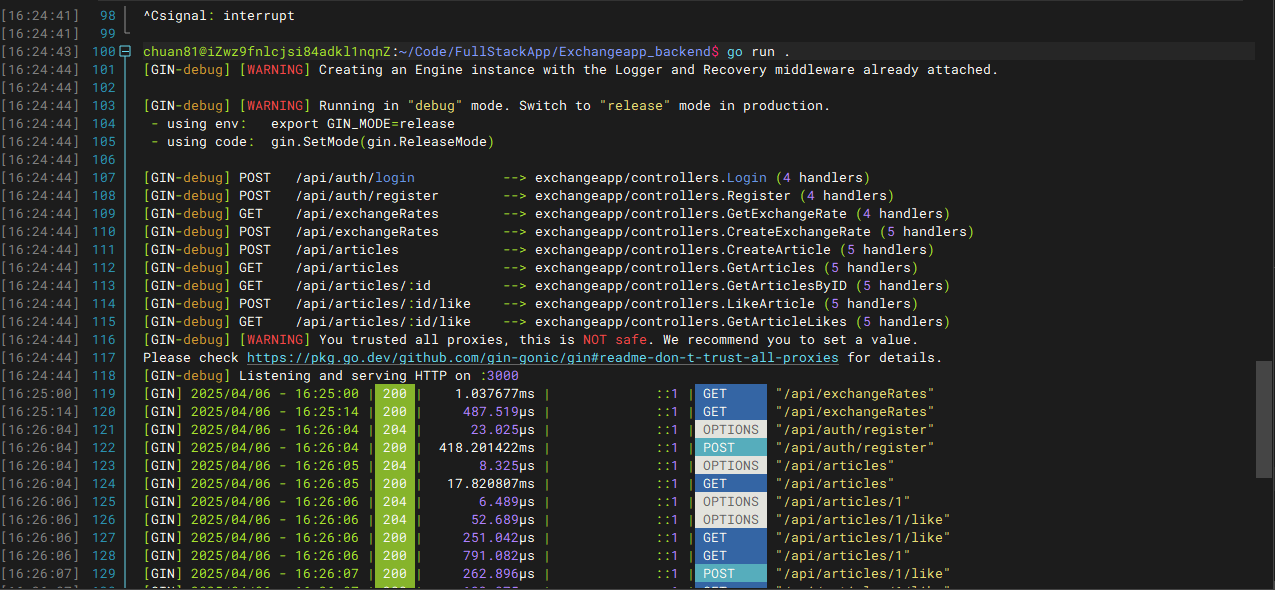Select the "^Csignal: interrupt" text
This screenshot has height=590, width=1275.
pos(219,16)
